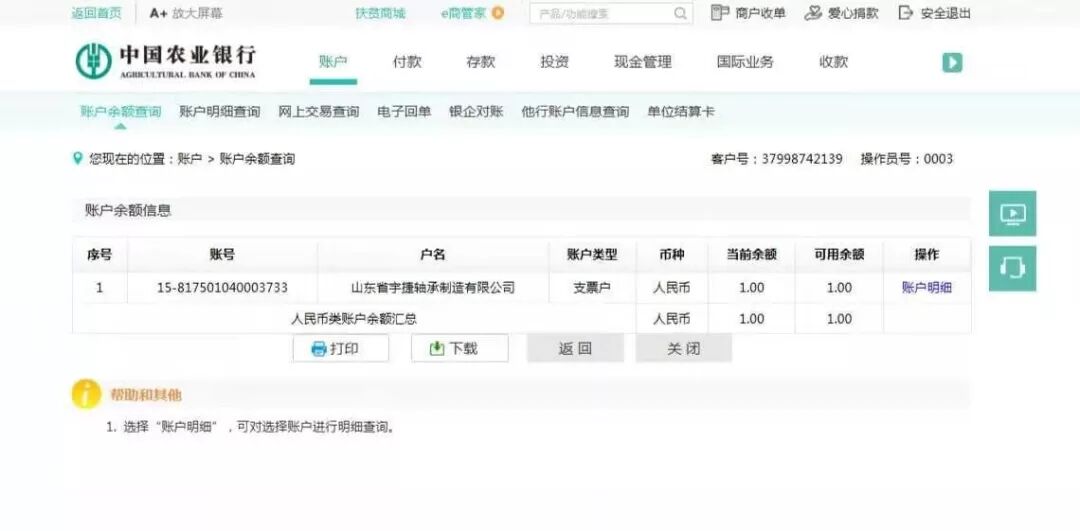
Task: Click the 关闭 button
Action: [683, 348]
